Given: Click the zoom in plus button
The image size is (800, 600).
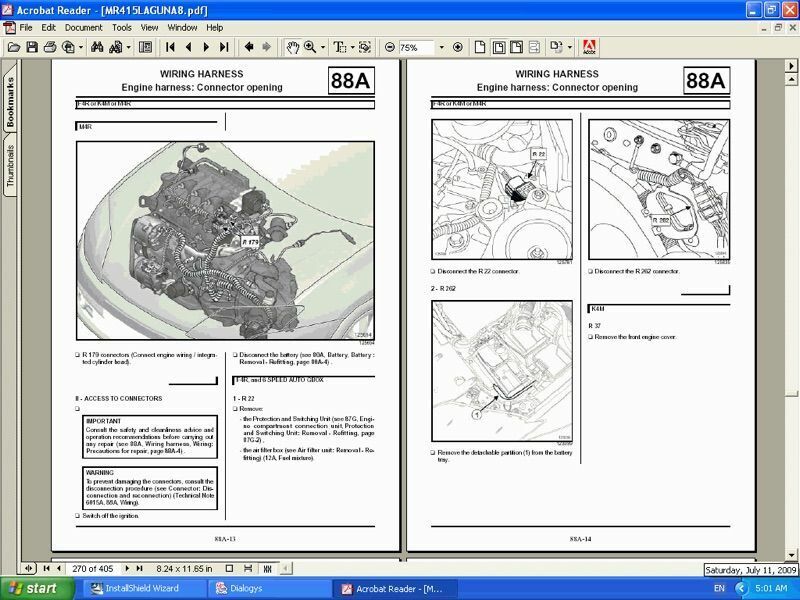Looking at the screenshot, I should coord(458,47).
